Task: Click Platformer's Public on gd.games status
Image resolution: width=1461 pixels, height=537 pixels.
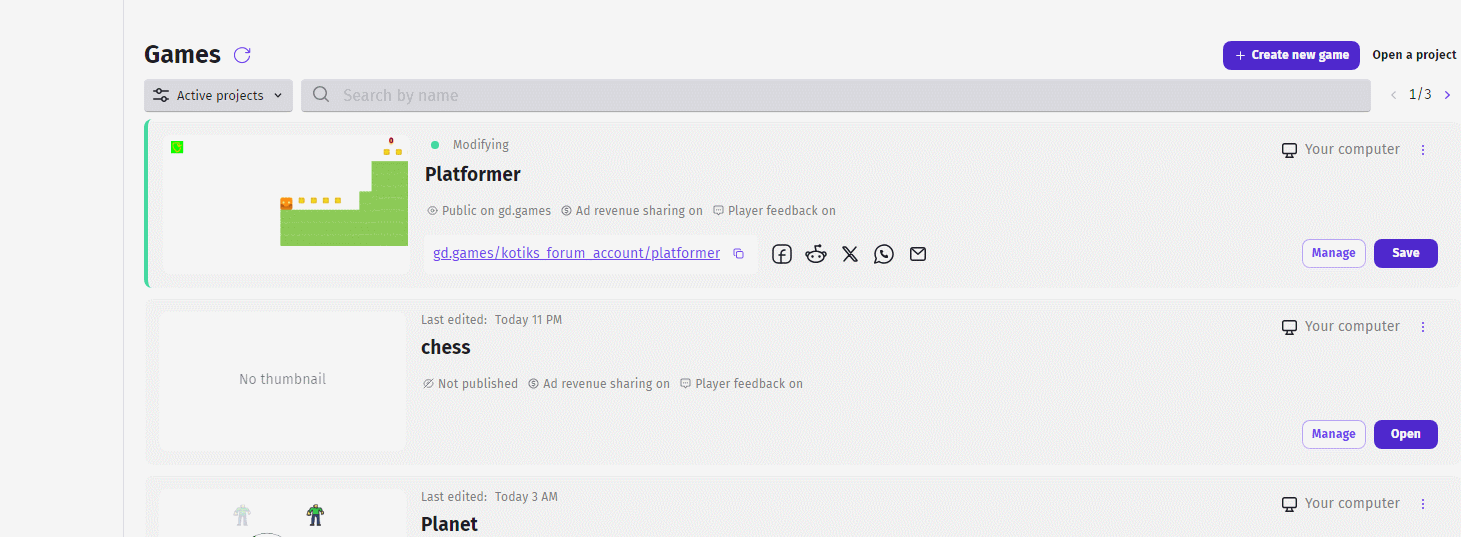Action: click(x=489, y=211)
